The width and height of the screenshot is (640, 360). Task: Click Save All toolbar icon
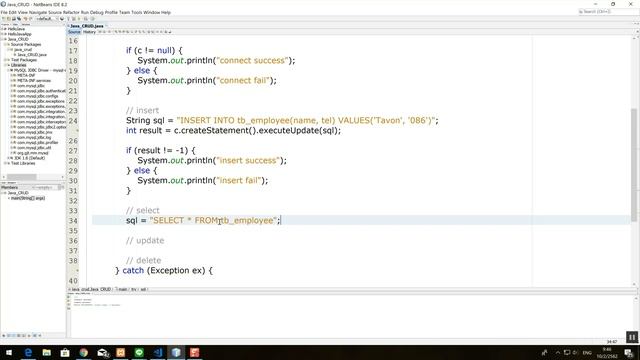coord(19,19)
